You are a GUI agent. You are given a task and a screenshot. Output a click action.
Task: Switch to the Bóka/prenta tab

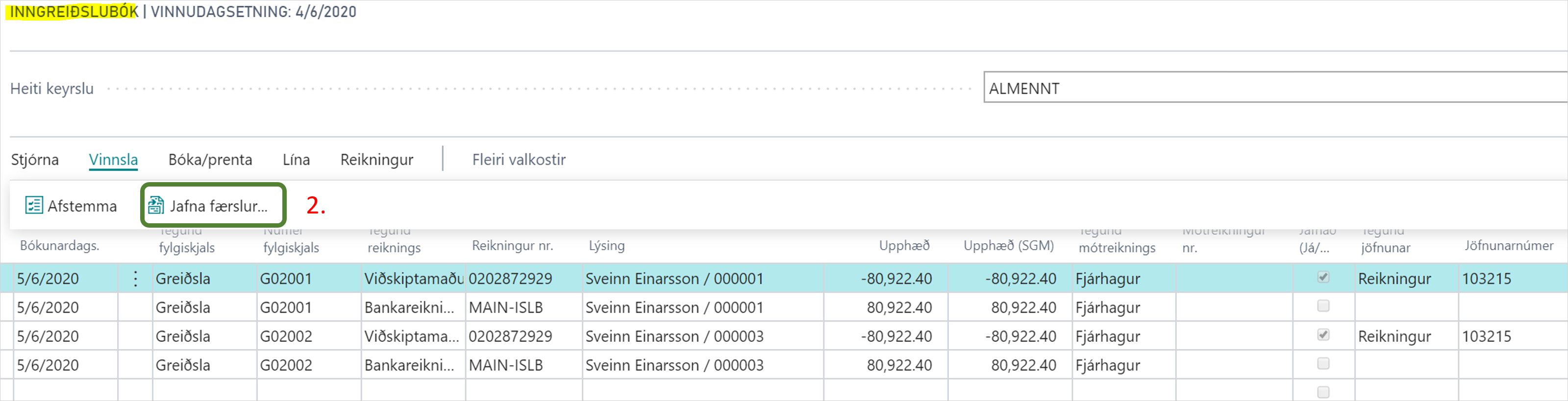click(x=210, y=160)
